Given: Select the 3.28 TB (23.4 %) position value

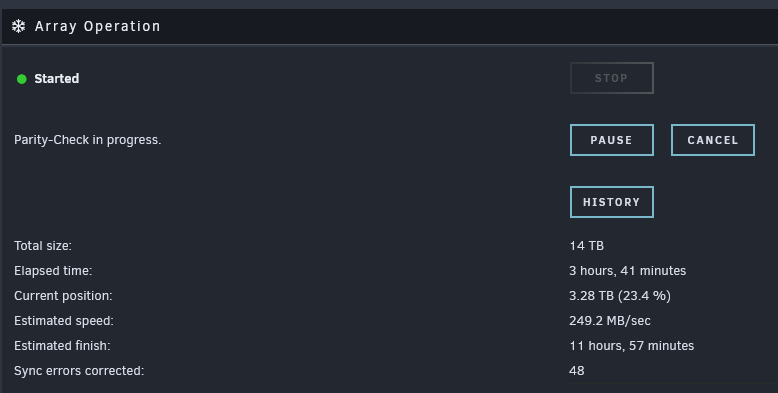Looking at the screenshot, I should (x=620, y=296).
